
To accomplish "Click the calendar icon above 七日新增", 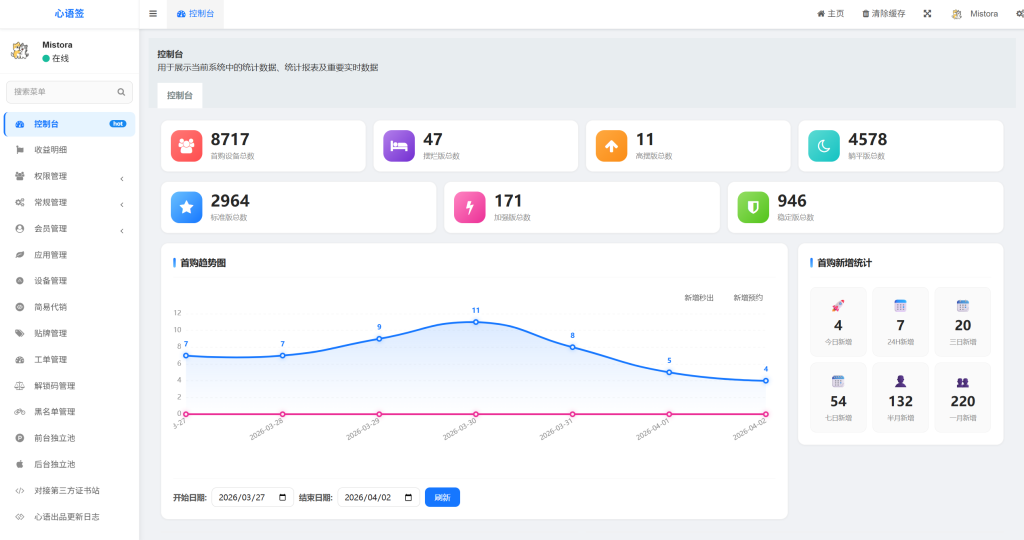I will coord(838,381).
